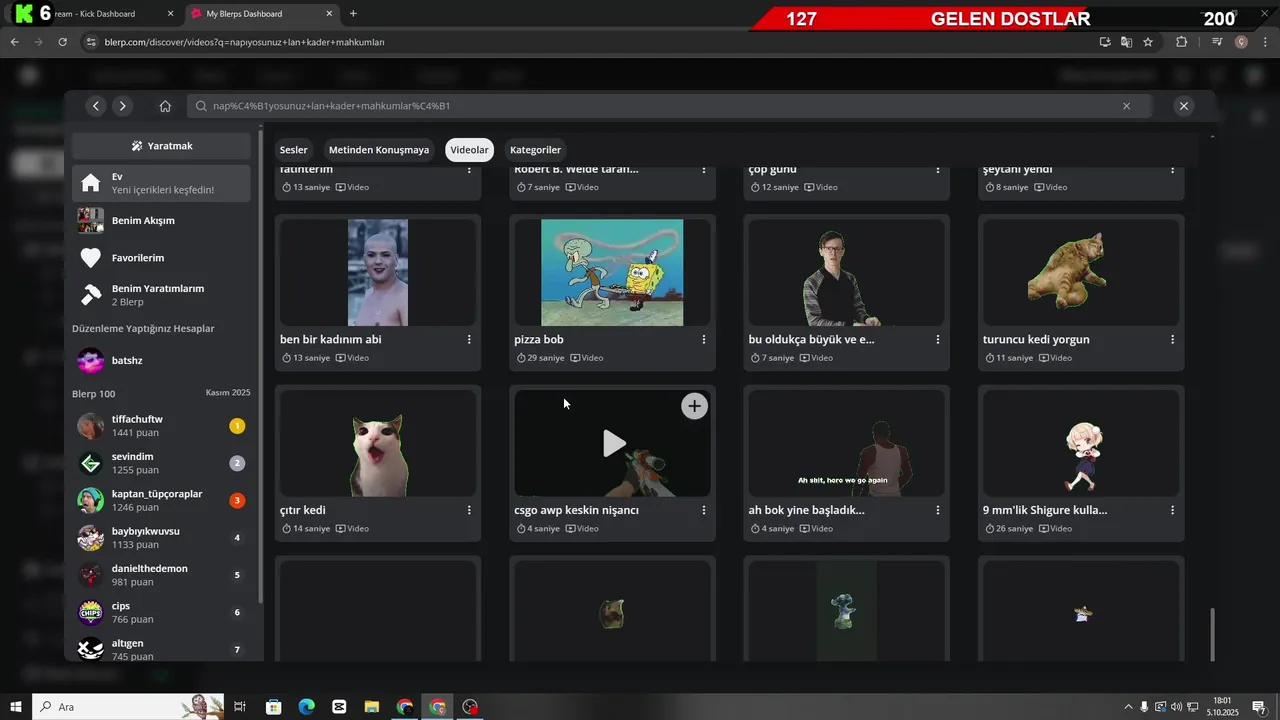Viewport: 1280px width, 720px height.
Task: Select the batshz account
Action: [x=161, y=360]
